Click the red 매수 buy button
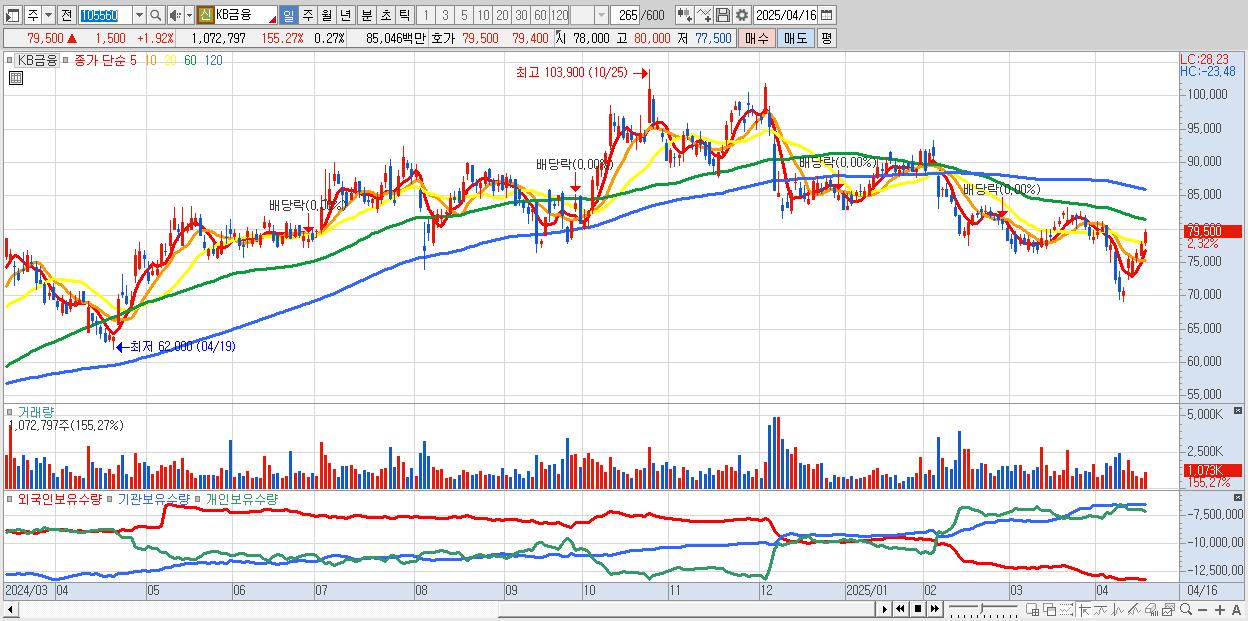The height and width of the screenshot is (621, 1248). point(757,37)
